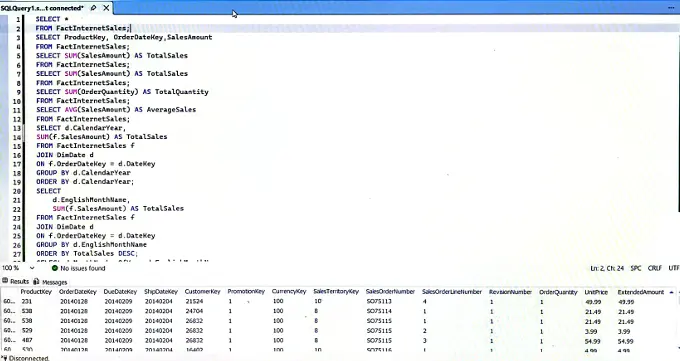
Task: Place cursor on GROUP BY d.EnglishMonthName line
Action: 92,245
